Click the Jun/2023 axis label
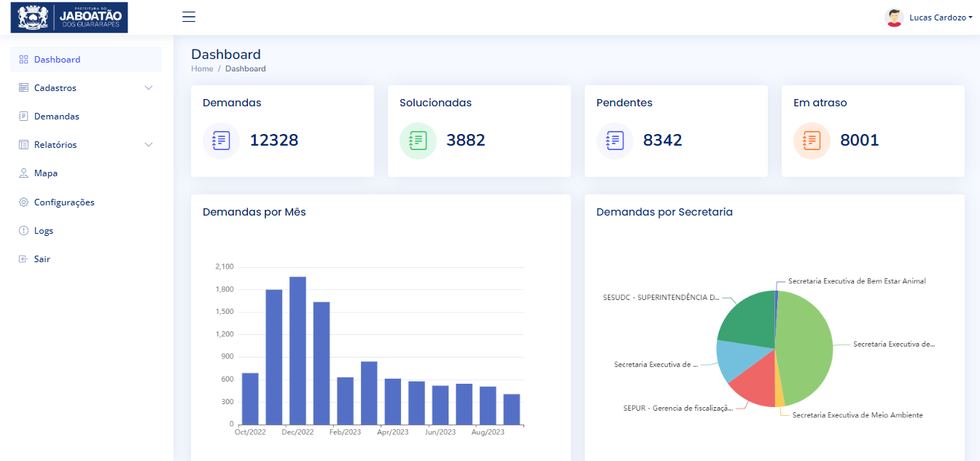The width and height of the screenshot is (980, 461). click(440, 432)
